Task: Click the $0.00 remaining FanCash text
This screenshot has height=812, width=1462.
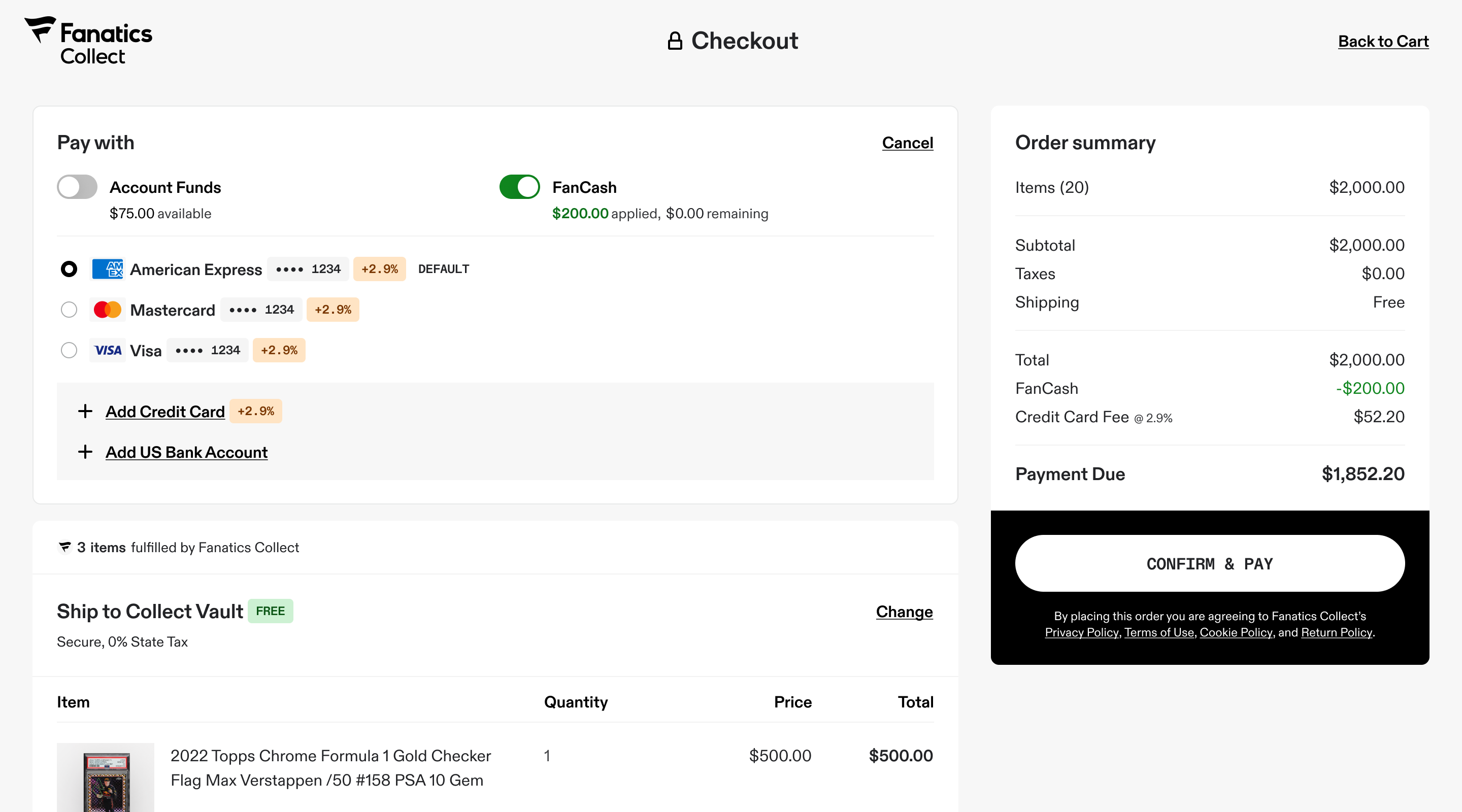Action: [x=717, y=214]
